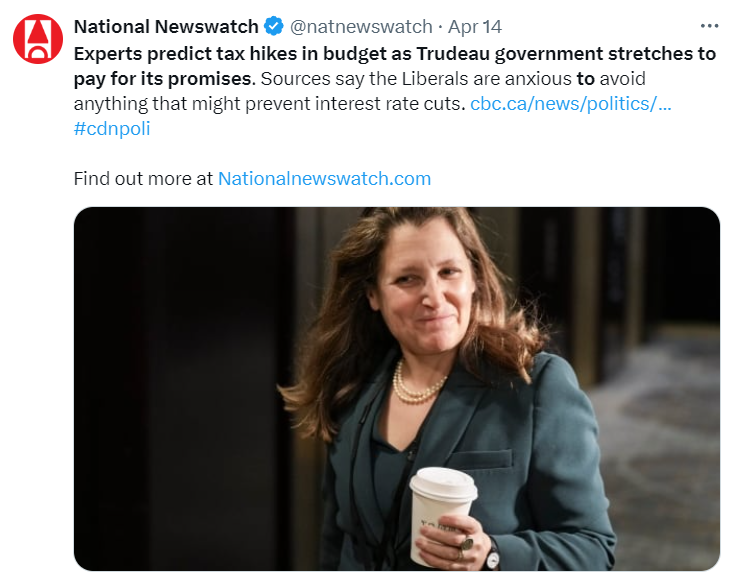Follow the cbc.ca/news/politics link

pos(570,104)
